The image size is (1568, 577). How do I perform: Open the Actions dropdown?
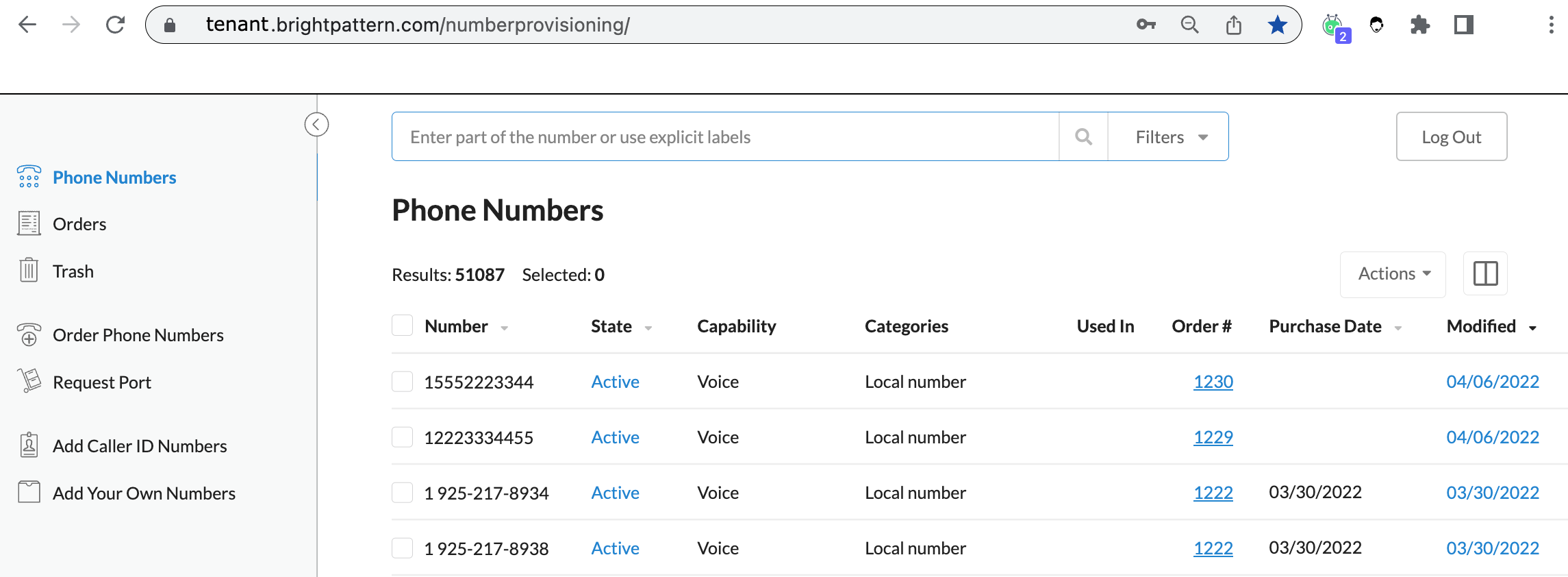1393,274
